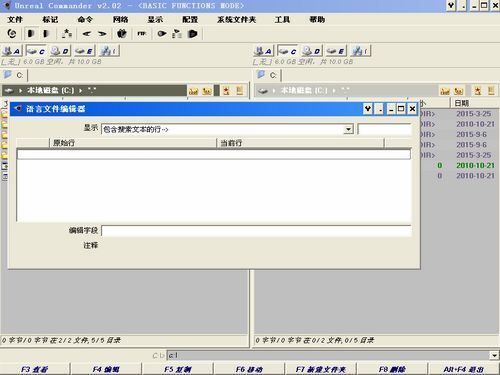Click second folder icon in right path bar

(459, 91)
